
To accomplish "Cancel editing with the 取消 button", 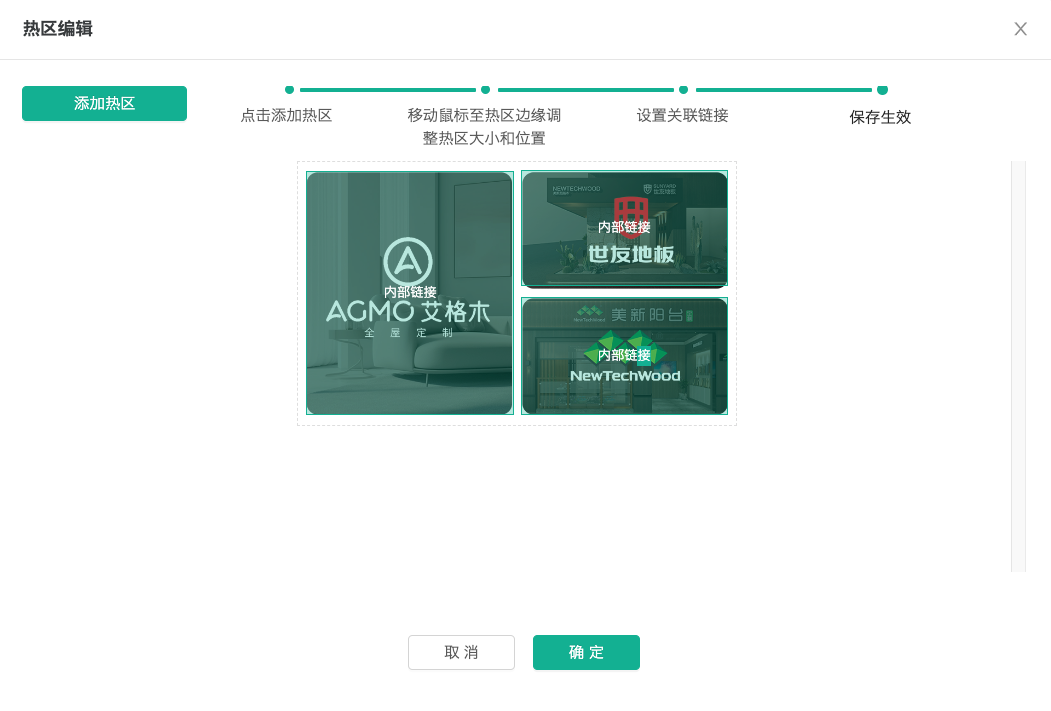I will coord(461,652).
